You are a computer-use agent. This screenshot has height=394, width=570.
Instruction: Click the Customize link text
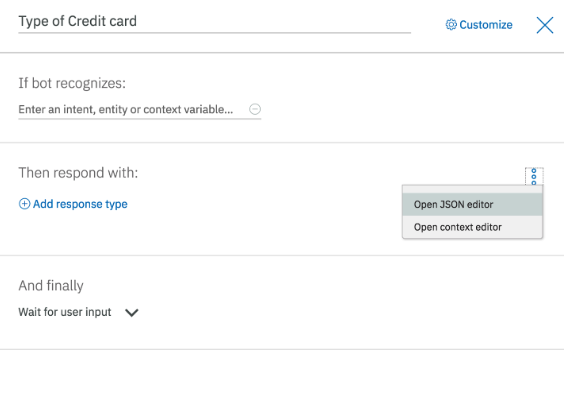coord(486,25)
